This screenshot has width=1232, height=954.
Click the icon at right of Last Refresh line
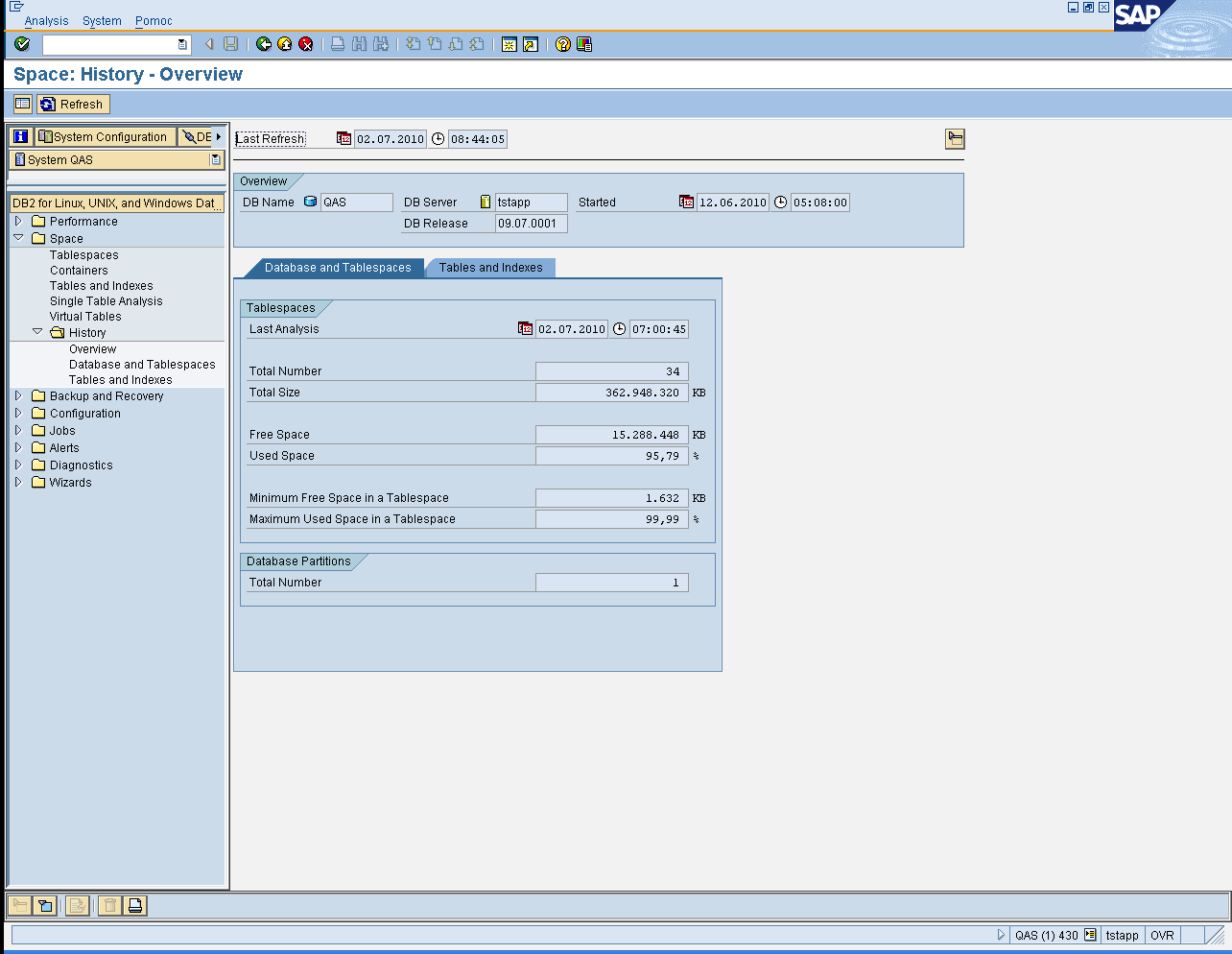955,139
